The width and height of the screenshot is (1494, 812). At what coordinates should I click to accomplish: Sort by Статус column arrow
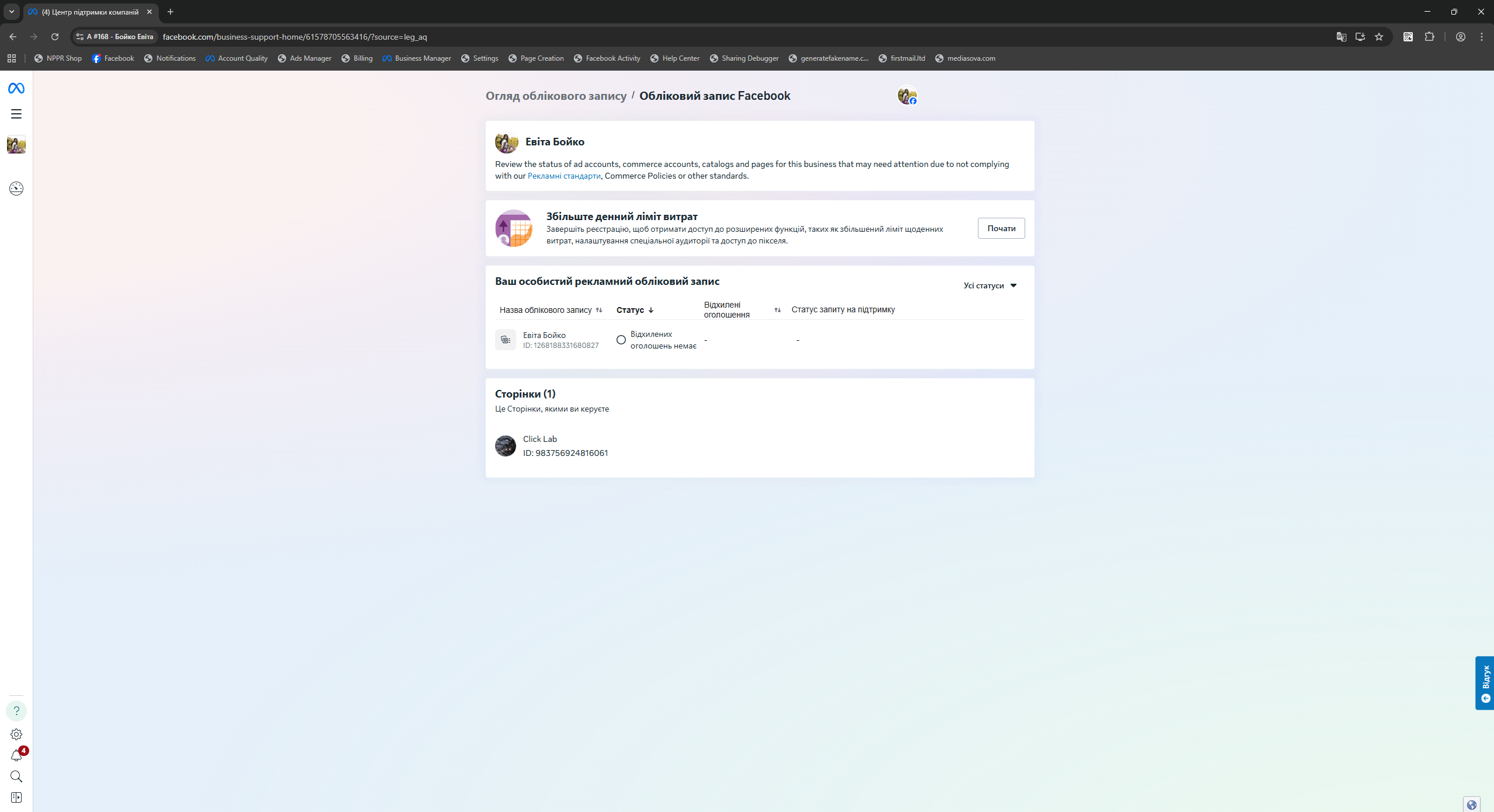click(651, 310)
